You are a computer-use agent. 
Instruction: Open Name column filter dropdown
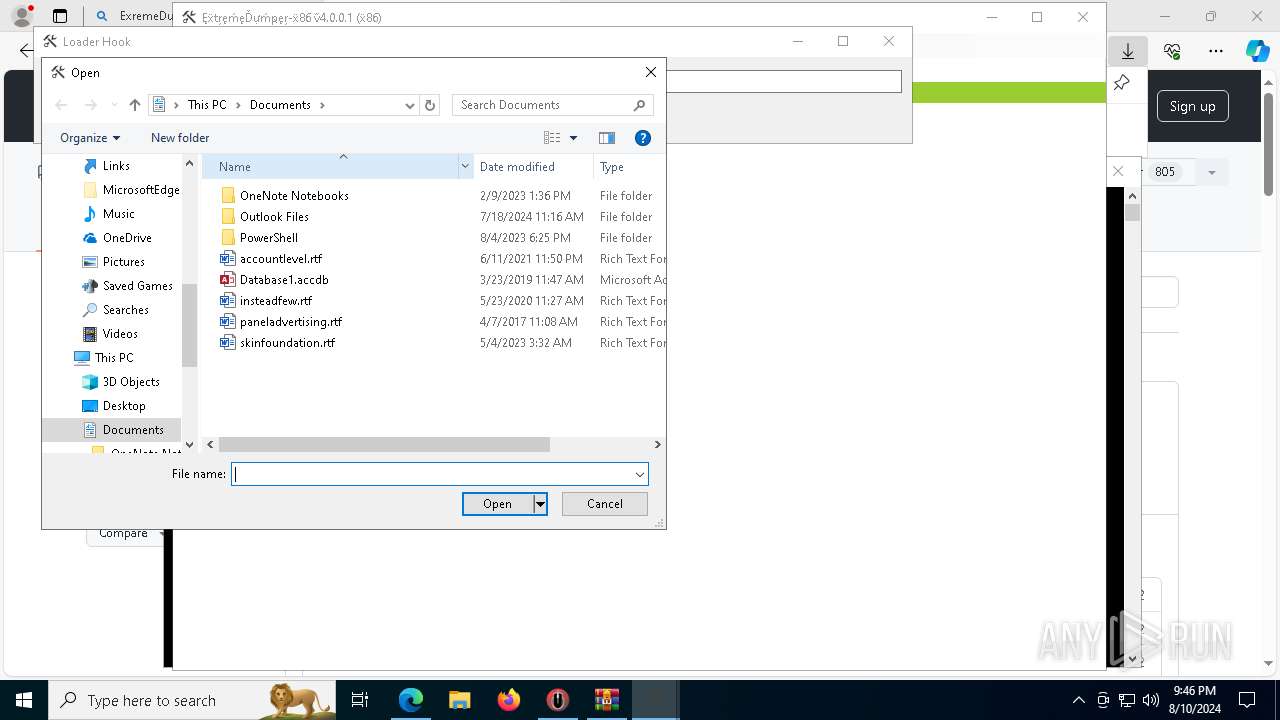[x=465, y=167]
